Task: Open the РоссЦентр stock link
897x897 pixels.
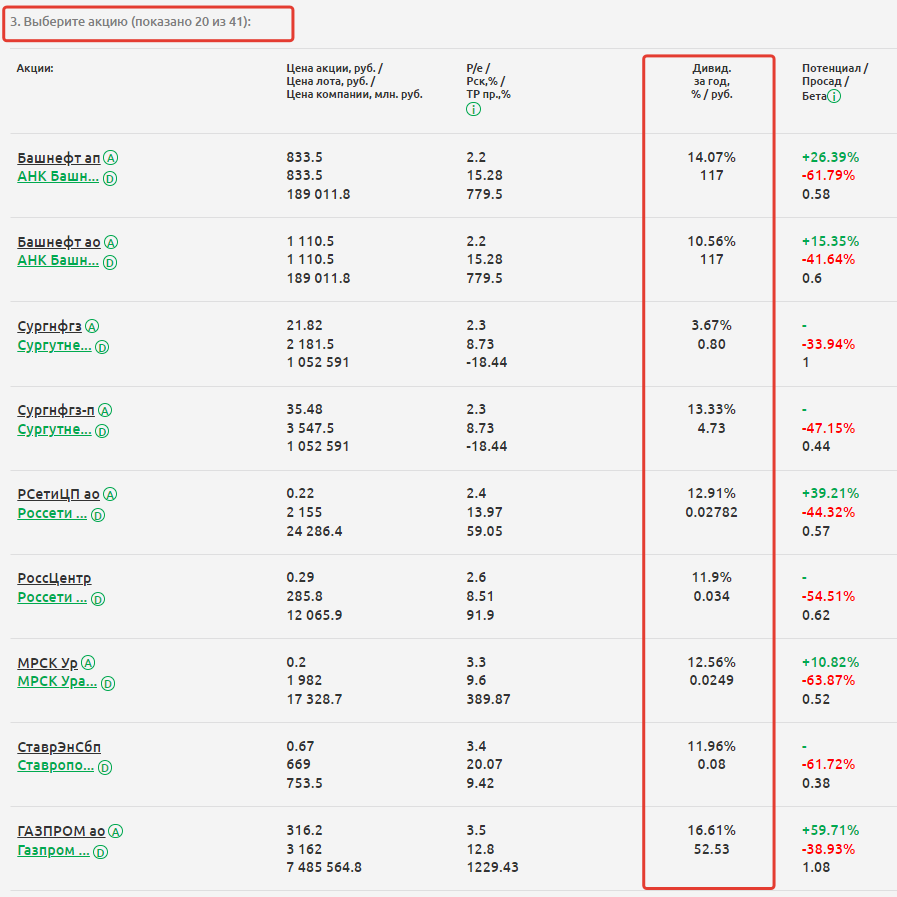Action: tap(54, 578)
